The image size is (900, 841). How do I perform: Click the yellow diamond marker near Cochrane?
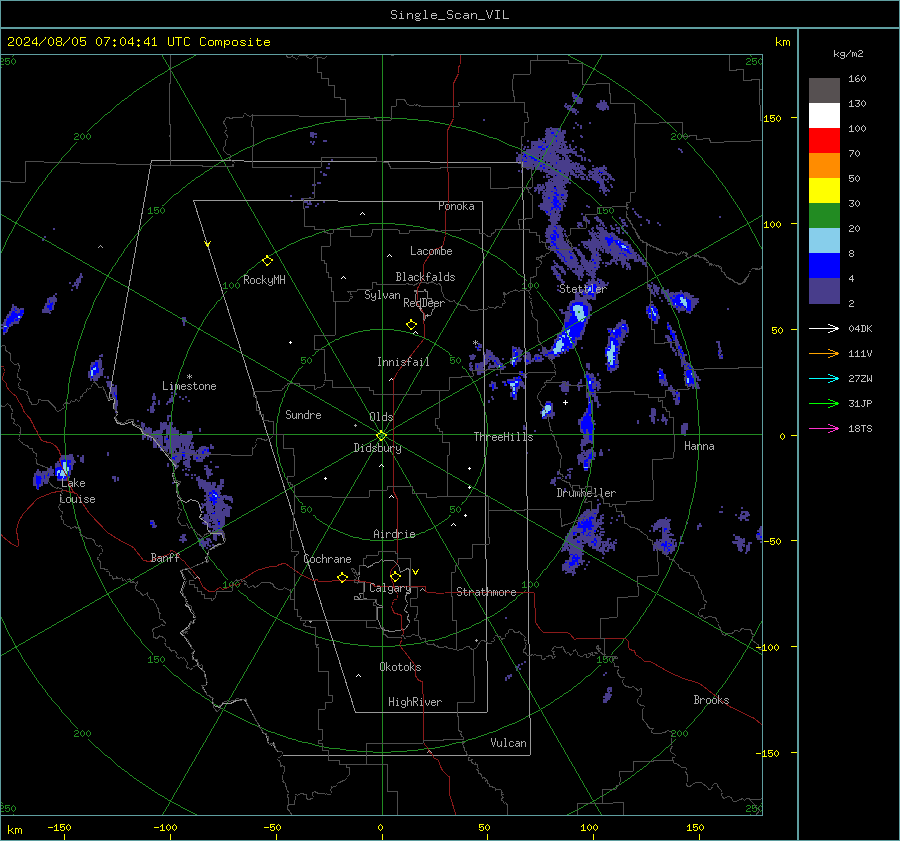pos(343,577)
